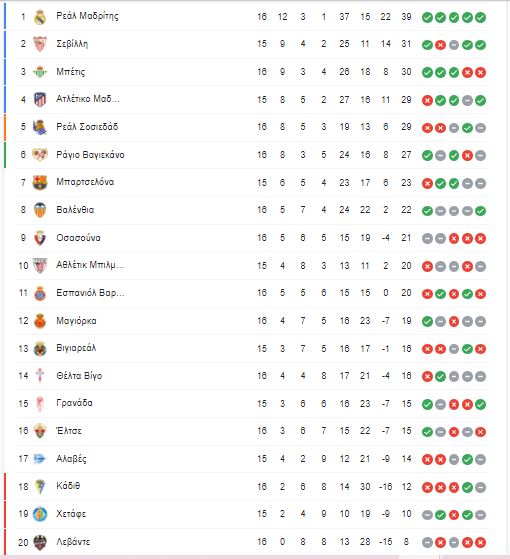510x559 pixels.
Task: Click the Alavés crest icon
Action: pos(40,459)
